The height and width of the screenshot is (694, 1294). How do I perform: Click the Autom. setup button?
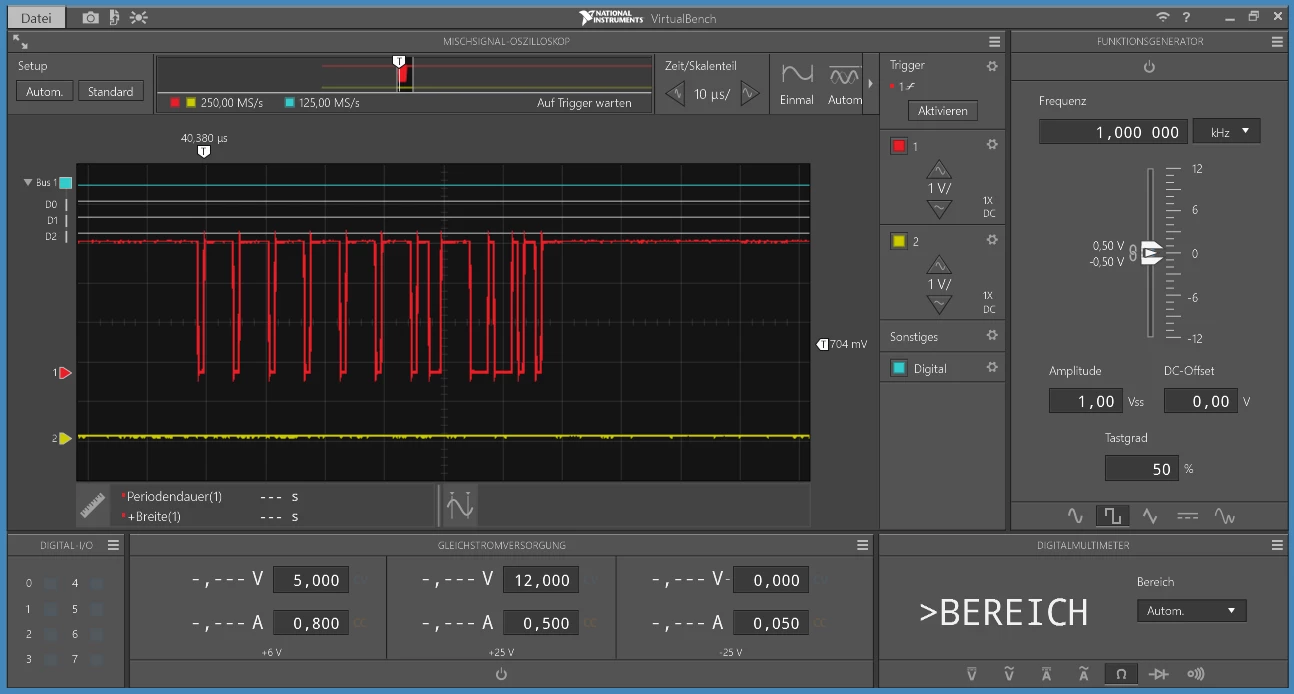pos(44,91)
